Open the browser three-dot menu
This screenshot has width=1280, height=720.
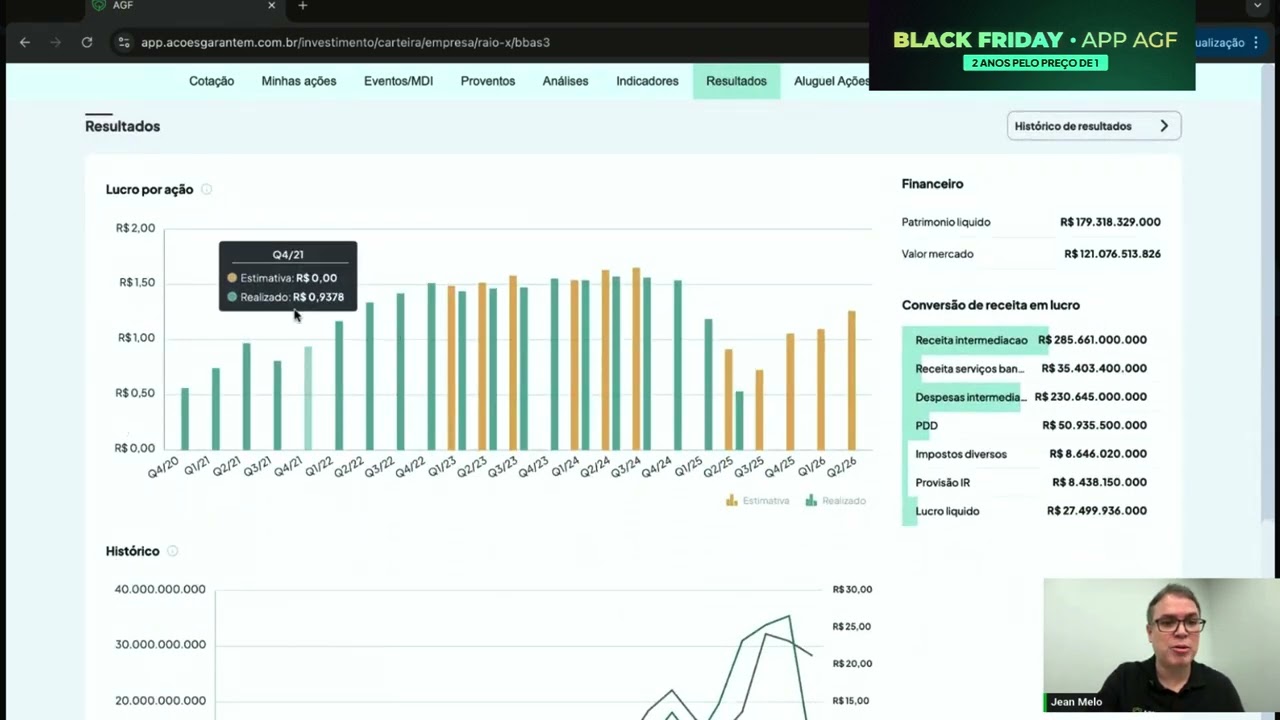tap(1256, 42)
